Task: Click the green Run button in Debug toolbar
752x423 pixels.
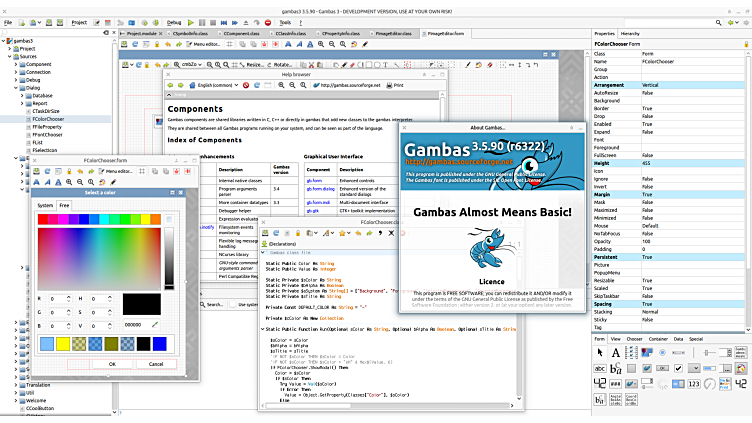Action: [190, 21]
